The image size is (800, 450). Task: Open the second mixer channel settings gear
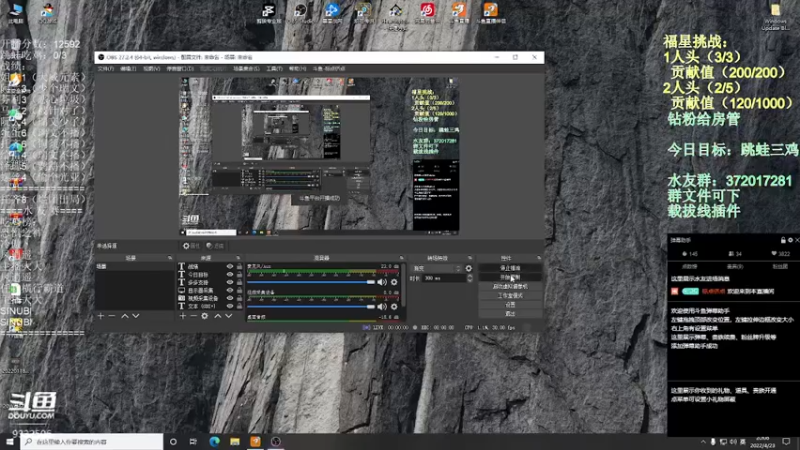tap(394, 307)
